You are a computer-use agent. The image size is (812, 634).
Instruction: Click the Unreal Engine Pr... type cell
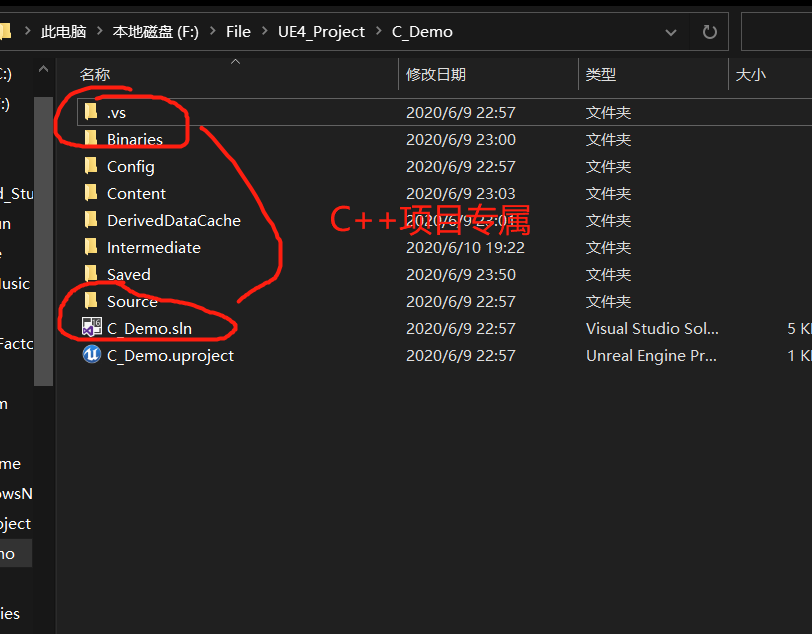(651, 356)
